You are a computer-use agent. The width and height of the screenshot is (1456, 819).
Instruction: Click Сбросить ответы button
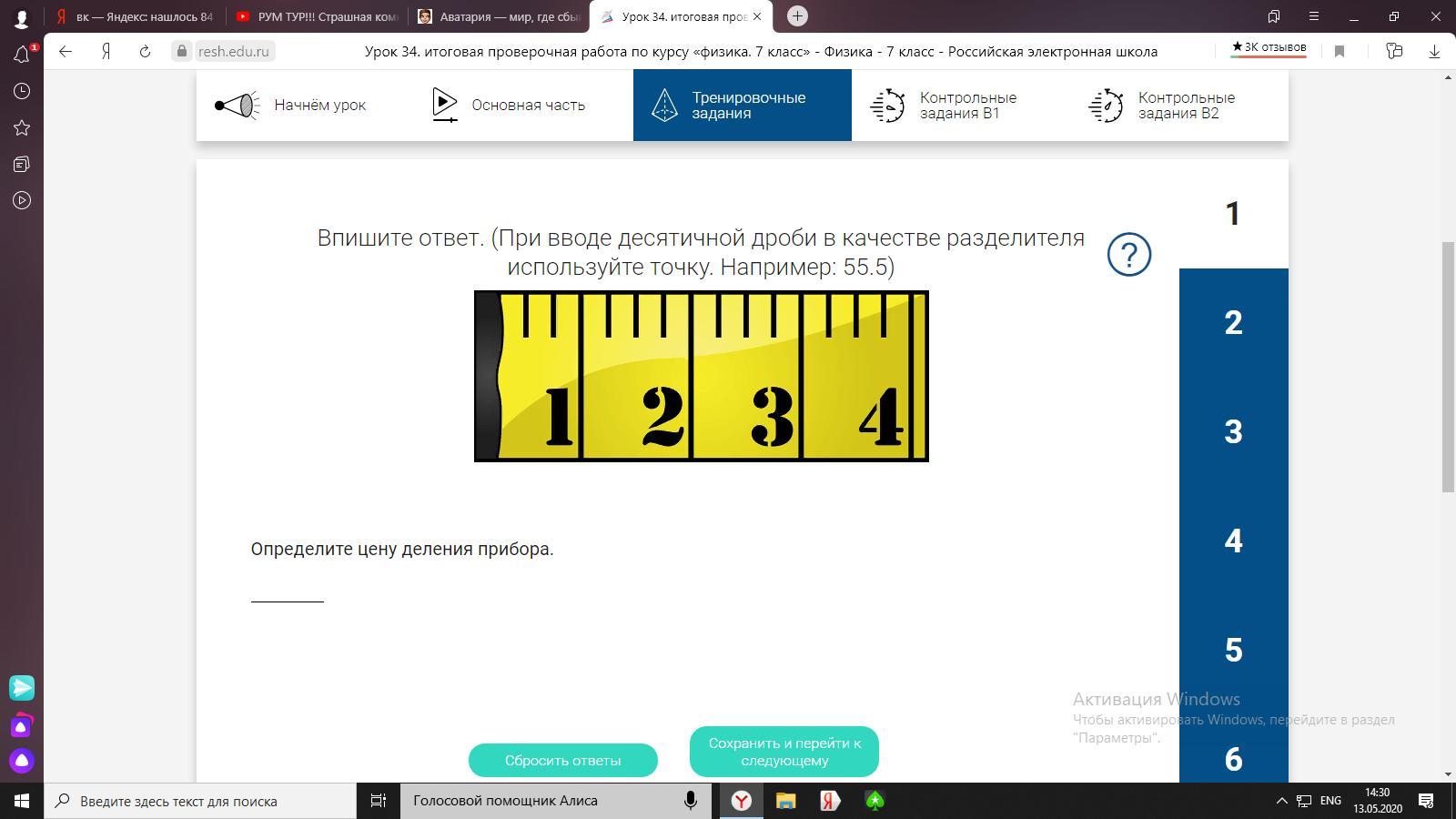click(563, 761)
